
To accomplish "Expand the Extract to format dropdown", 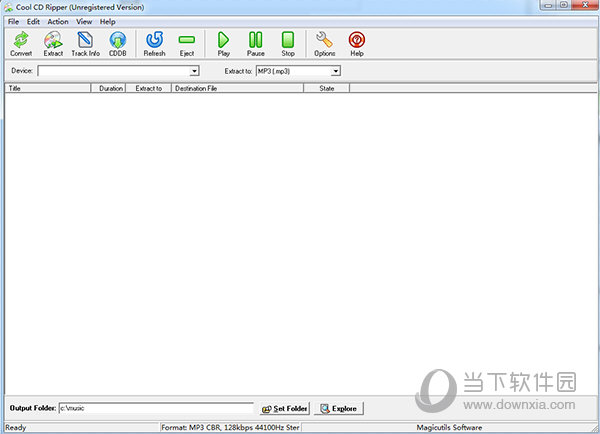I will click(x=336, y=71).
